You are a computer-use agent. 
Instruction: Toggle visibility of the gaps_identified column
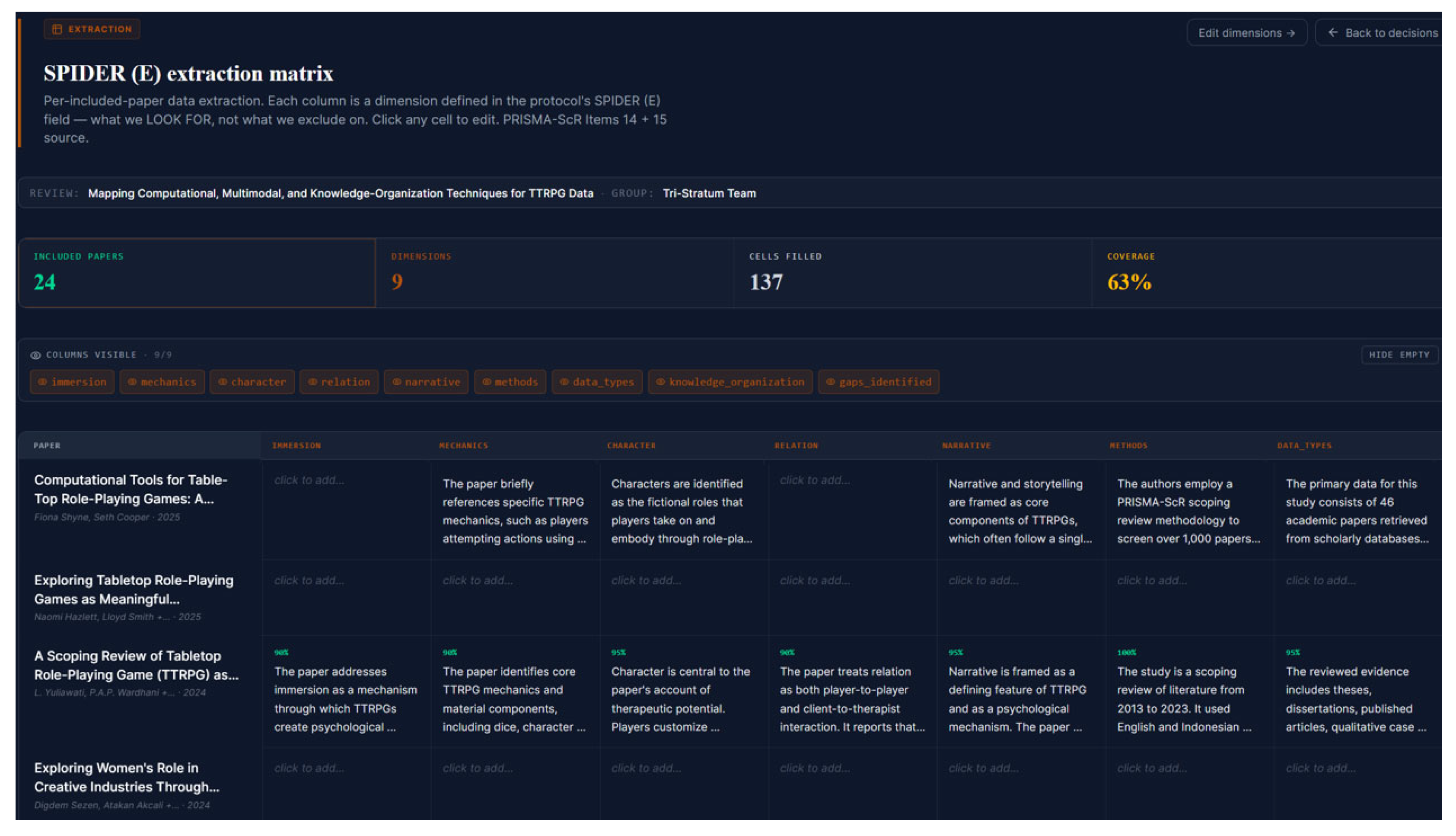[879, 382]
